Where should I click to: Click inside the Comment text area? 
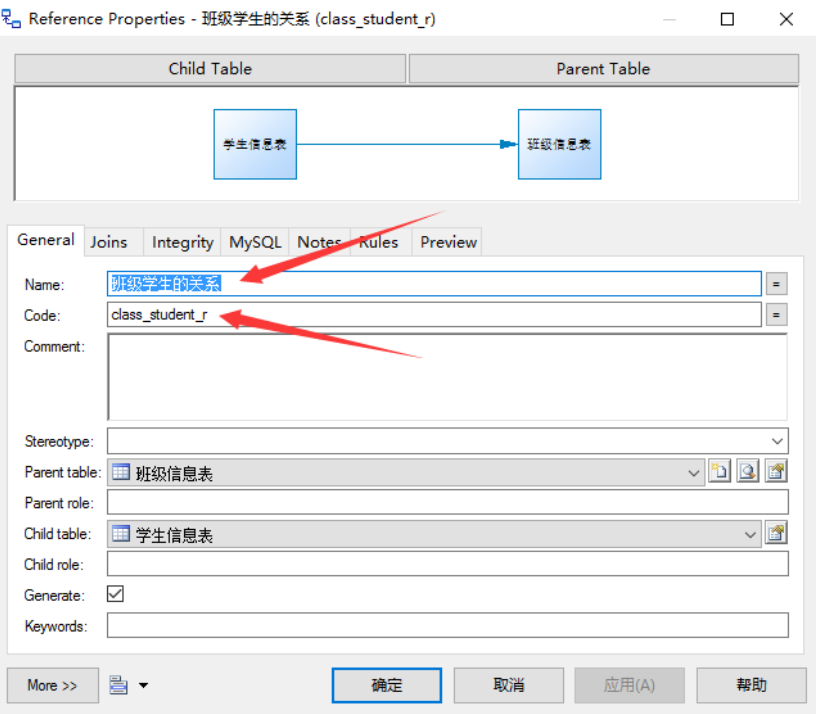coord(448,377)
